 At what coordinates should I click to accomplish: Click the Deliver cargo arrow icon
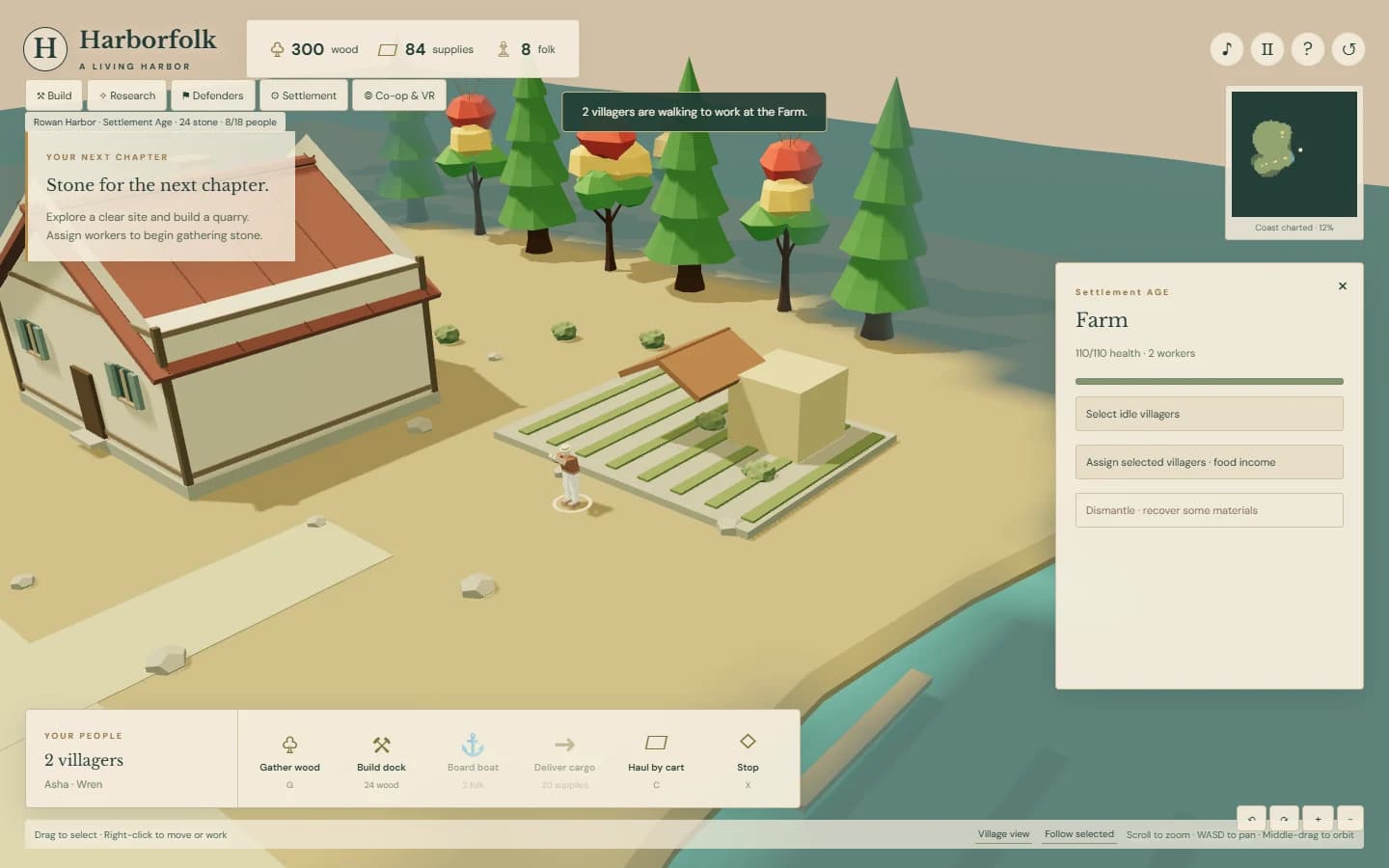(x=564, y=744)
